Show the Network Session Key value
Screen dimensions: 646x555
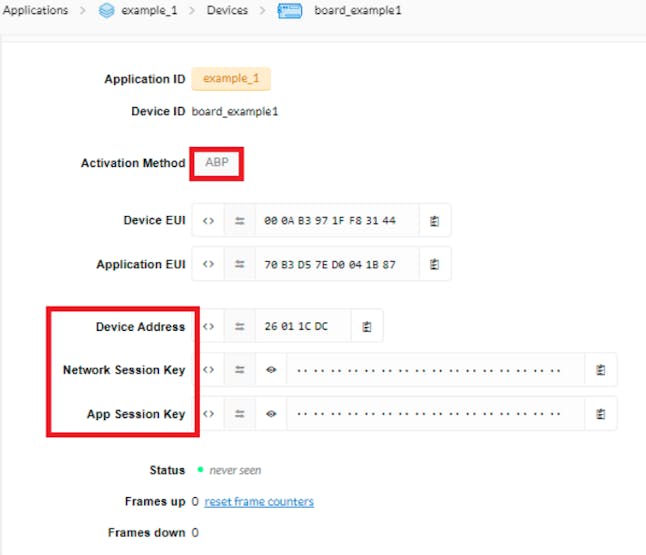click(x=271, y=370)
